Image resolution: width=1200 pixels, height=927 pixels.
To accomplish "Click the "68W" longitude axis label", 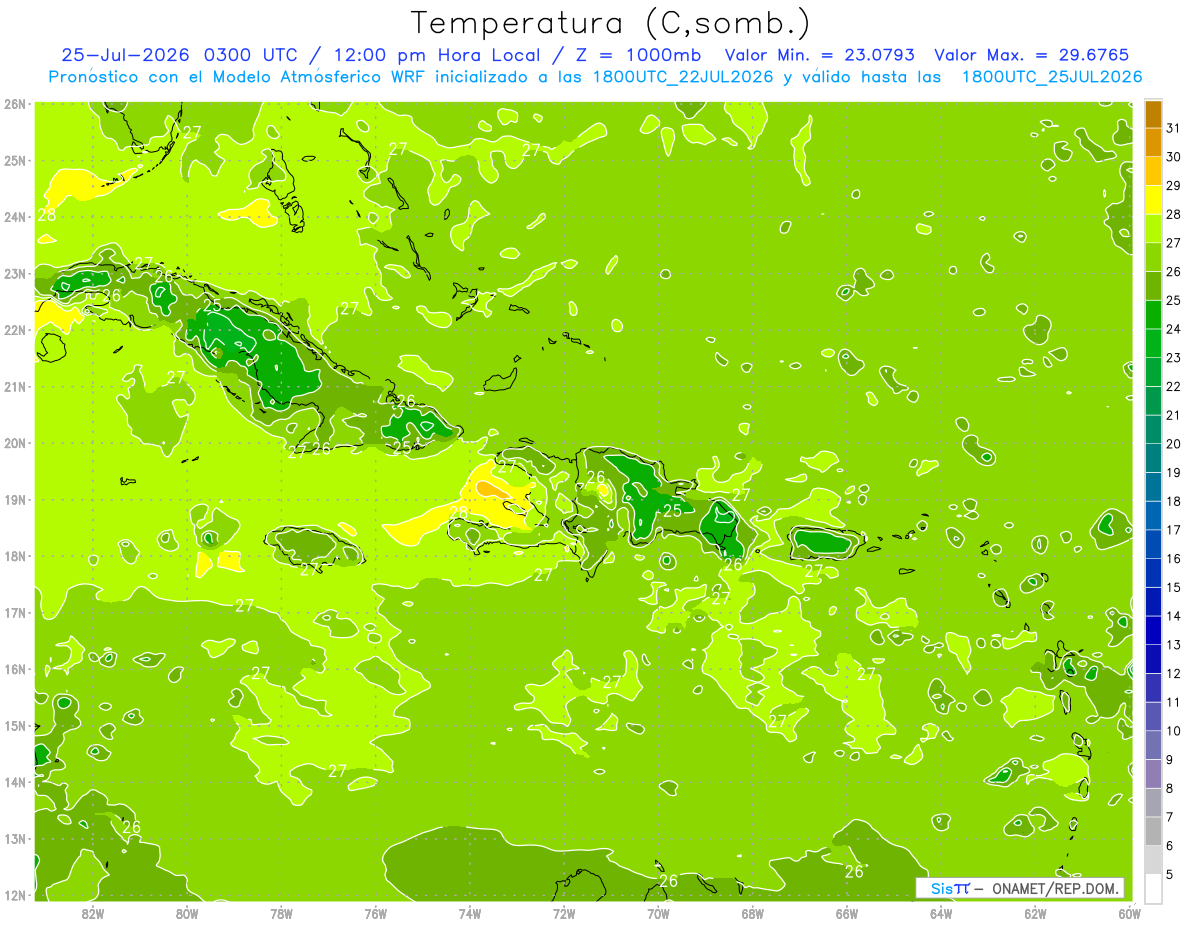I will coord(752,913).
